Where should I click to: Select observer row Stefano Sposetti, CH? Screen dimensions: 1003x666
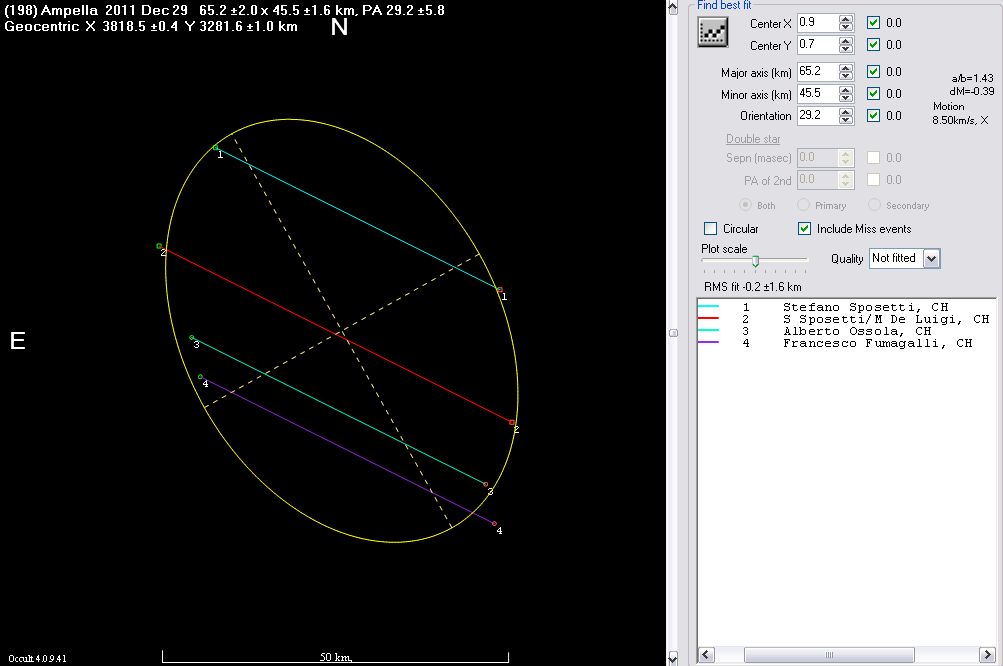(x=846, y=307)
